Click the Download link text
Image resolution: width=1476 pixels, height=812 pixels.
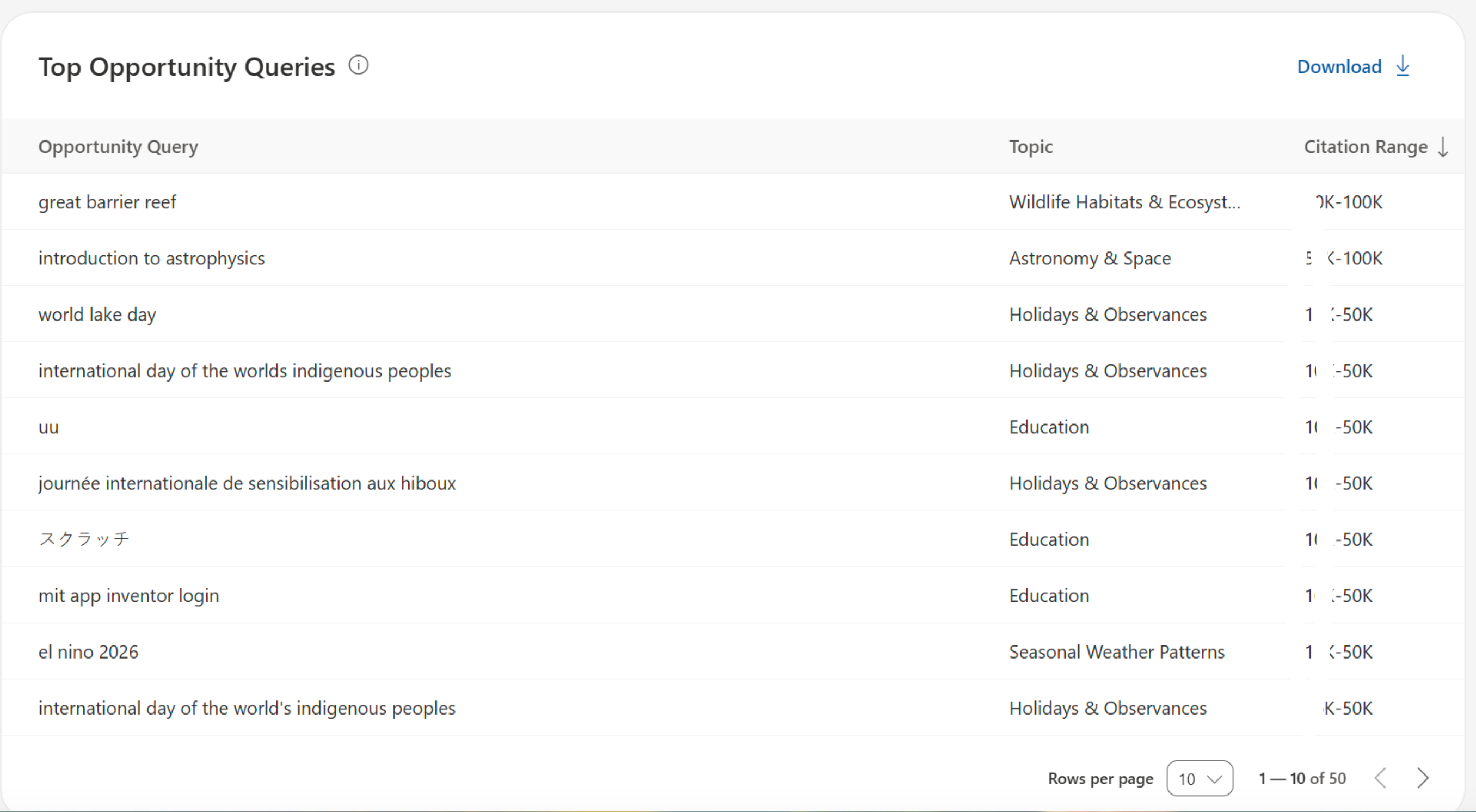tap(1339, 67)
